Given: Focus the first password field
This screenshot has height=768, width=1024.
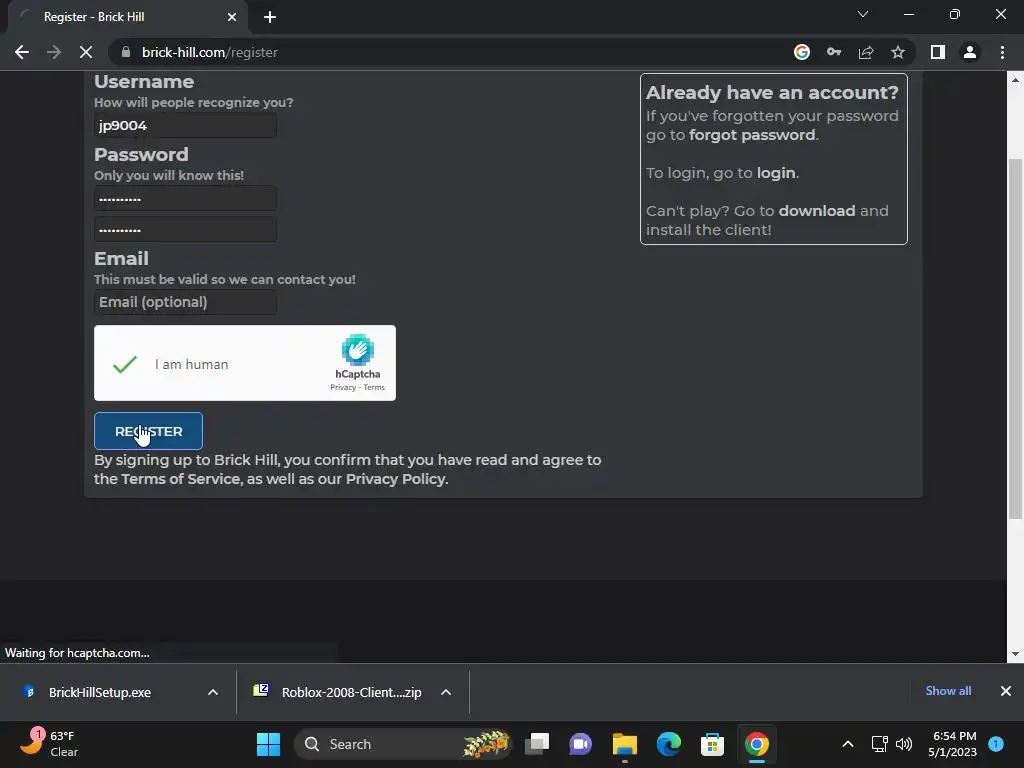Looking at the screenshot, I should (185, 199).
